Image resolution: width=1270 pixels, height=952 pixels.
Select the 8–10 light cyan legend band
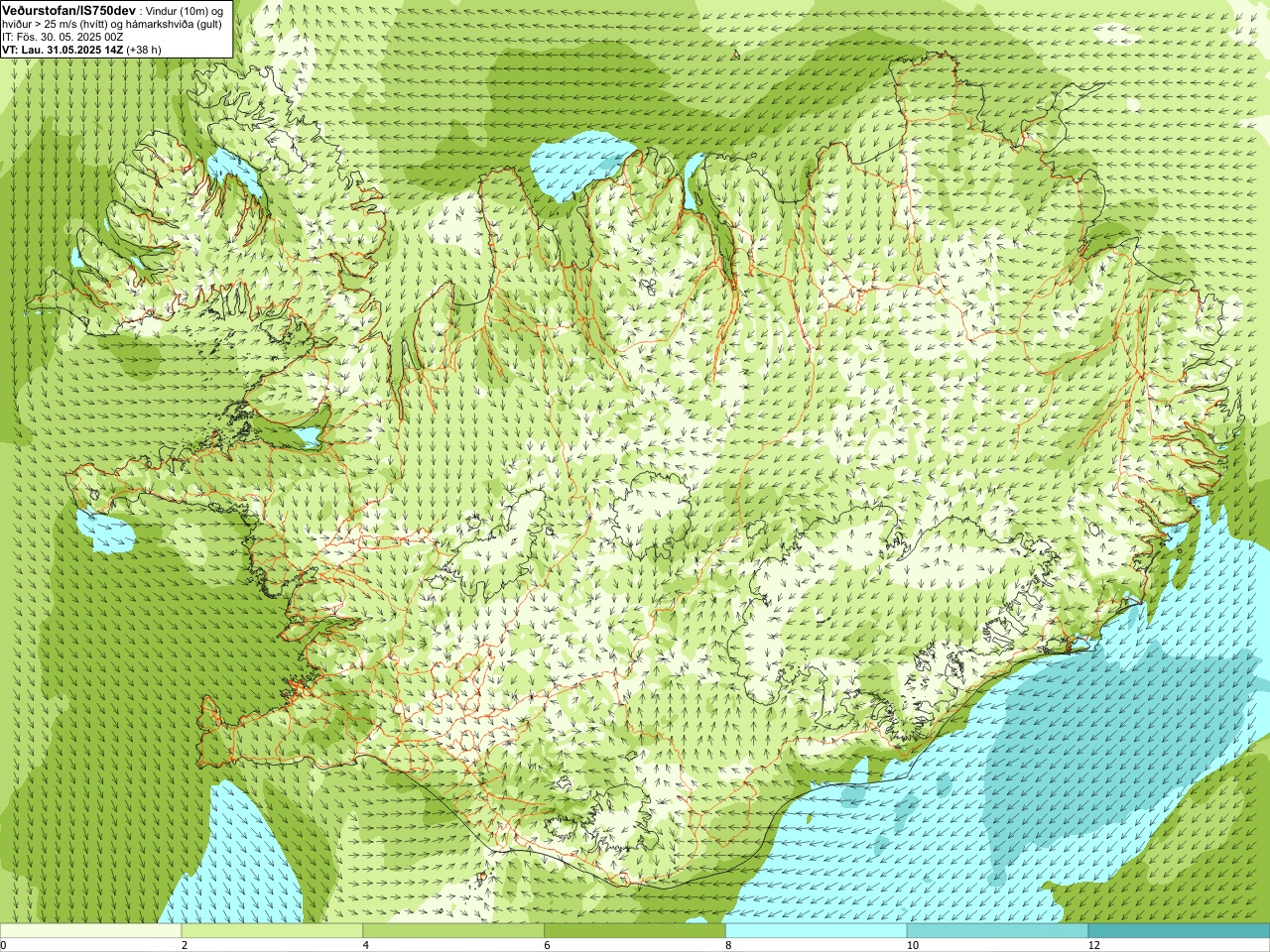(x=817, y=931)
